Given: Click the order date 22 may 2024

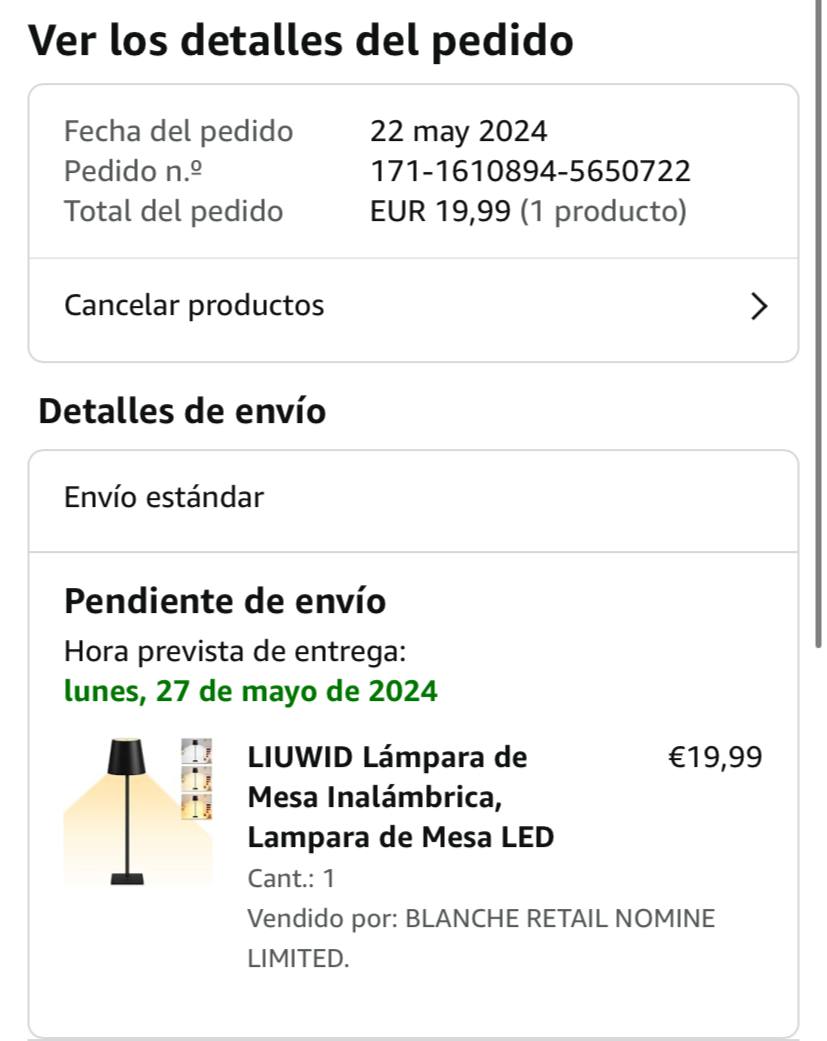Looking at the screenshot, I should point(458,131).
